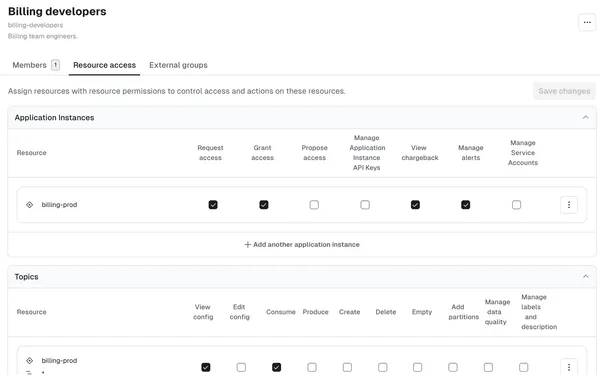Click the Request access column header
The width and height of the screenshot is (600, 375).
coord(210,153)
